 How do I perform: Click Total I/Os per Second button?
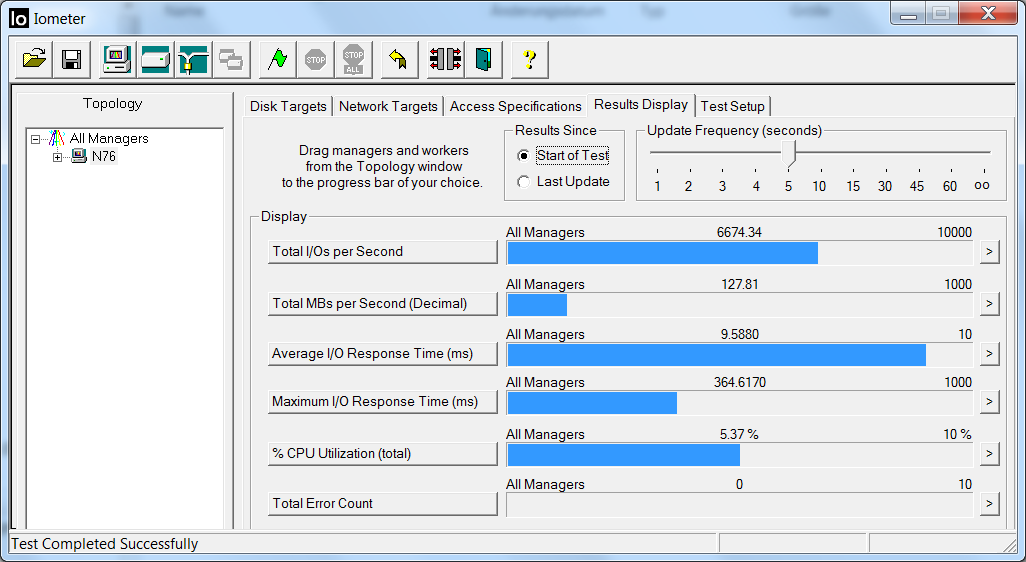tap(383, 252)
